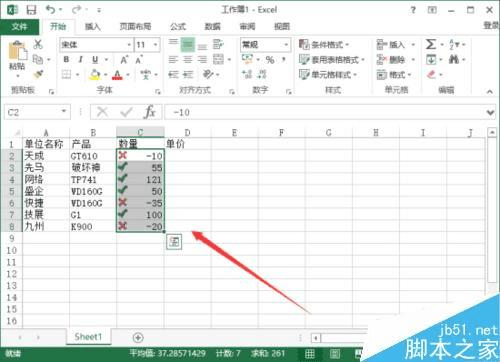Click the Fill down icon
The width and height of the screenshot is (500, 362).
431,60
